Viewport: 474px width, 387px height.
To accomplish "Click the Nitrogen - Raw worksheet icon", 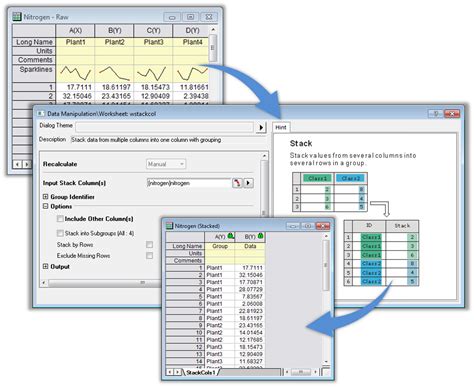I will click(x=17, y=17).
